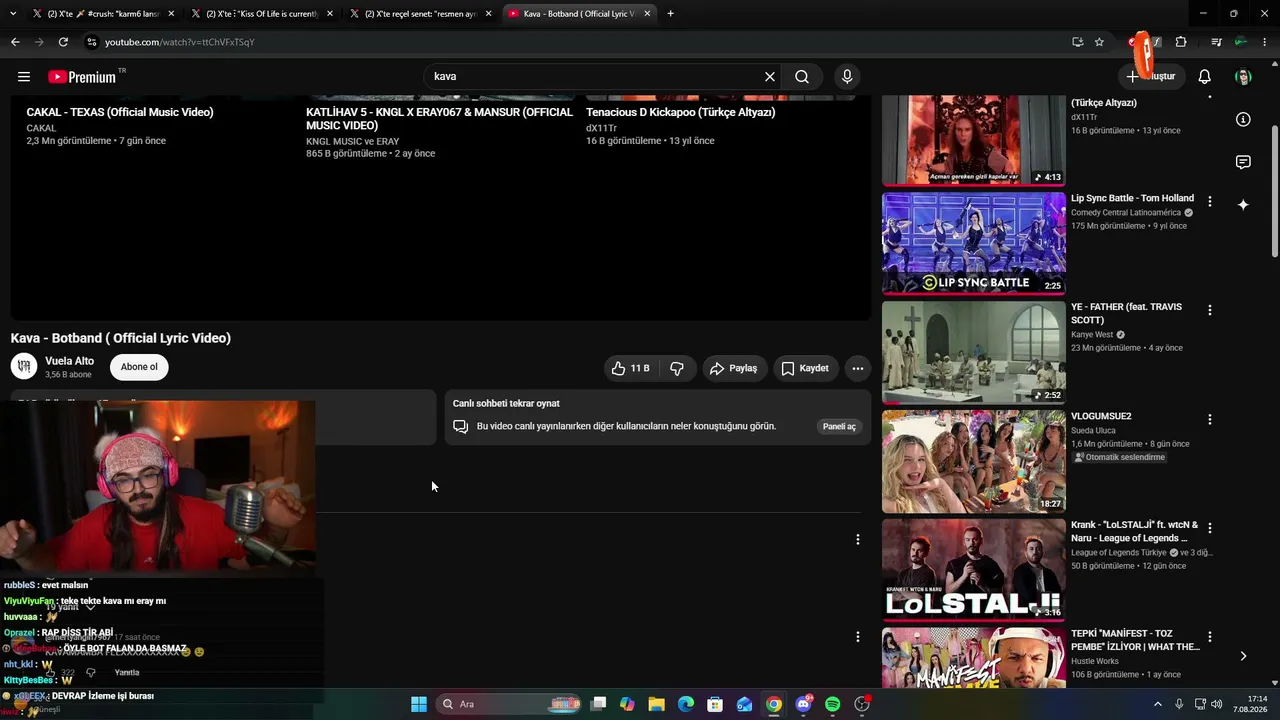Open options menu for Lip Sync Battle video
Image resolution: width=1280 pixels, height=720 pixels.
click(x=1209, y=201)
